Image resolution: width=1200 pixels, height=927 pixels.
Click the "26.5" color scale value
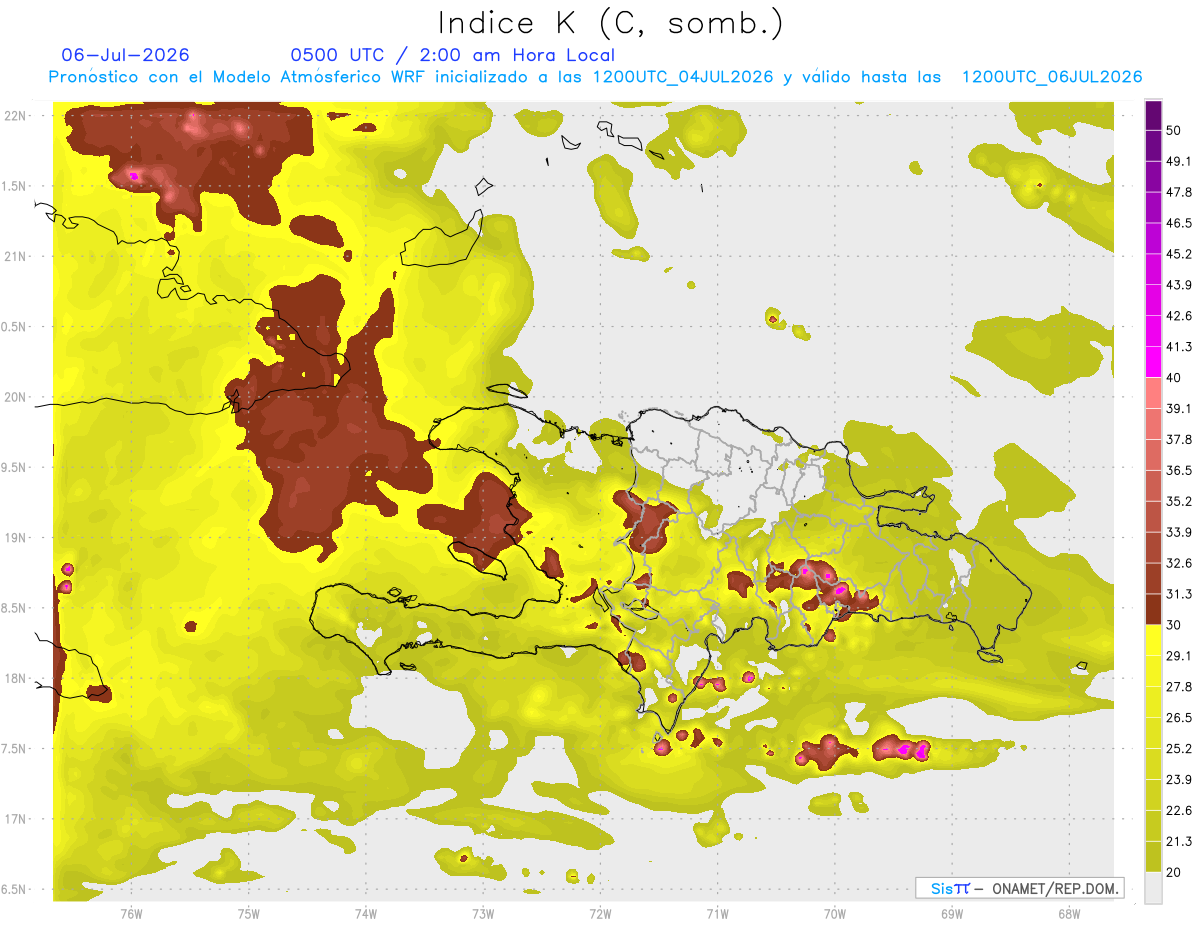coord(1179,718)
